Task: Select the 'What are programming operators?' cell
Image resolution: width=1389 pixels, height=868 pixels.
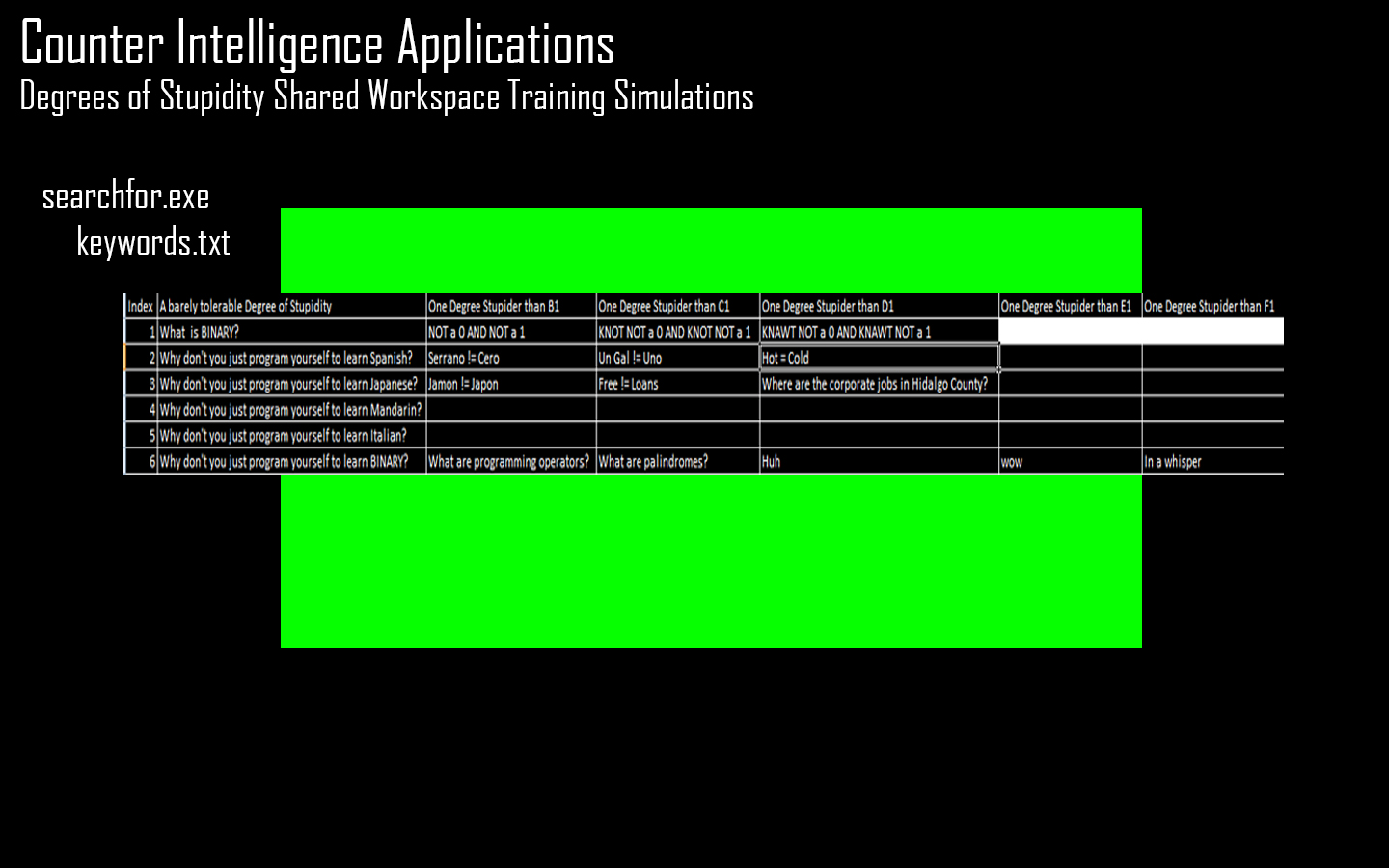Action: [510, 462]
